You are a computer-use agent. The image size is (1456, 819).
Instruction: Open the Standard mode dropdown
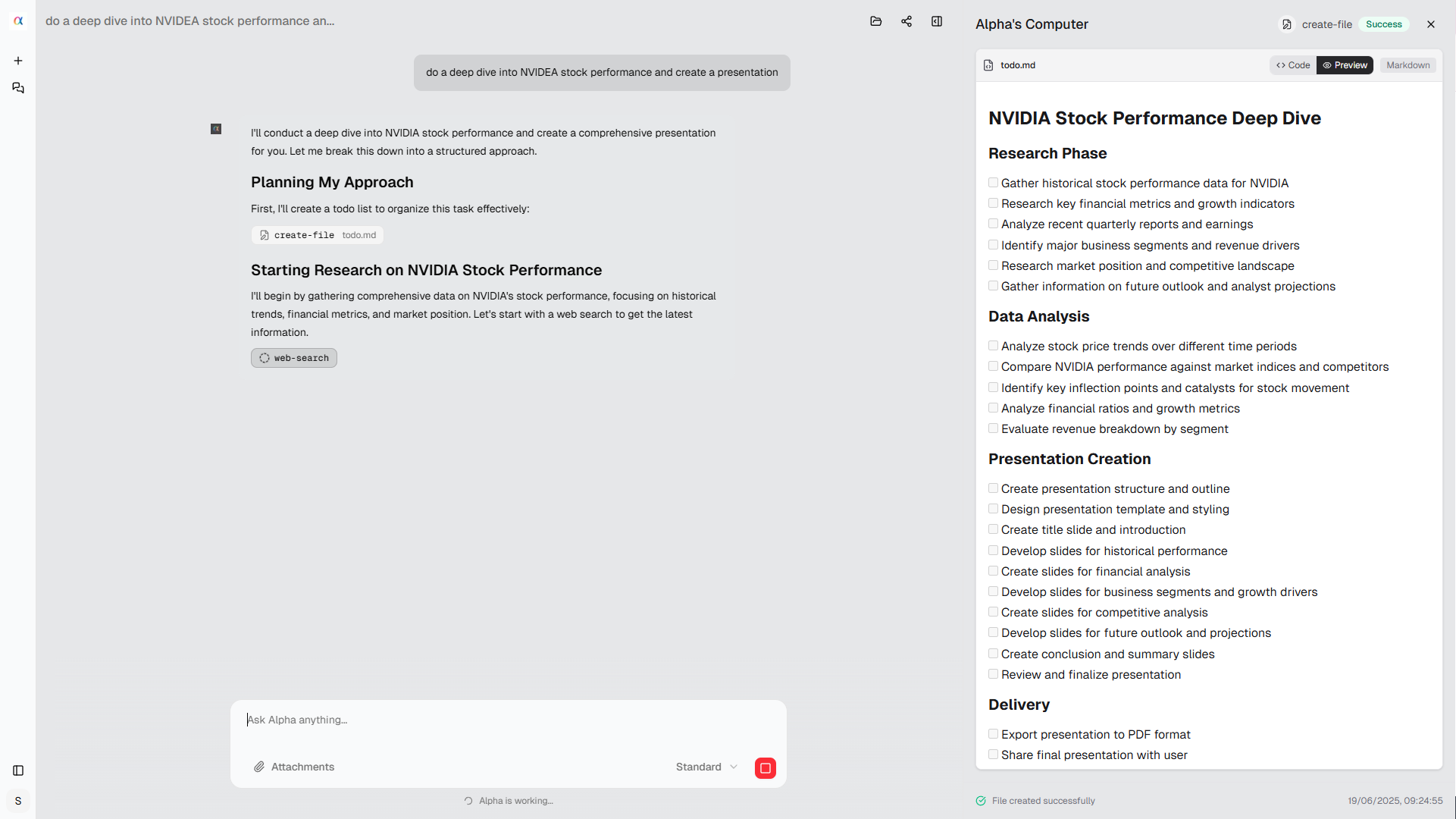coord(706,767)
